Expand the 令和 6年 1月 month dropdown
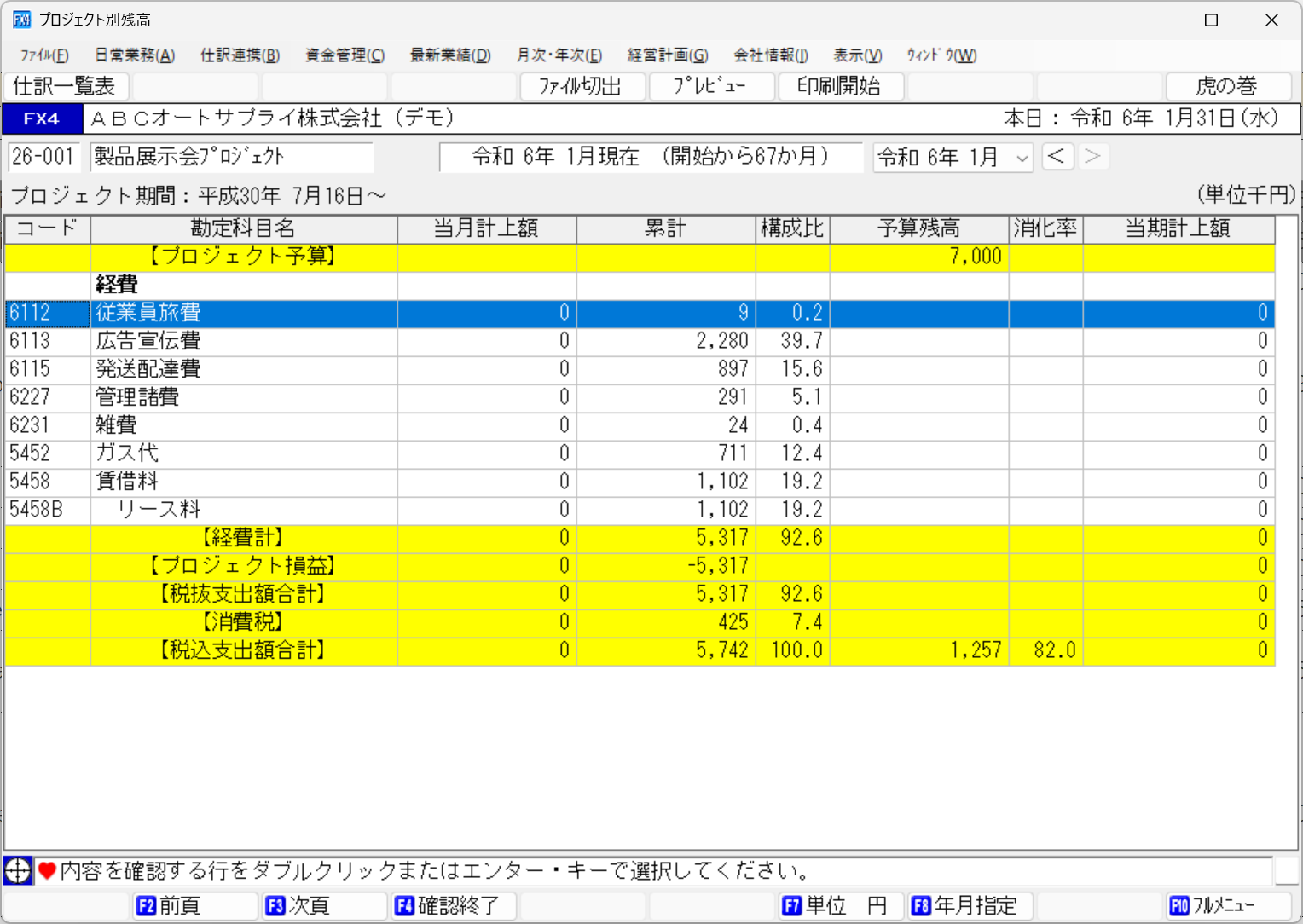Viewport: 1303px width, 924px height. 1022,159
